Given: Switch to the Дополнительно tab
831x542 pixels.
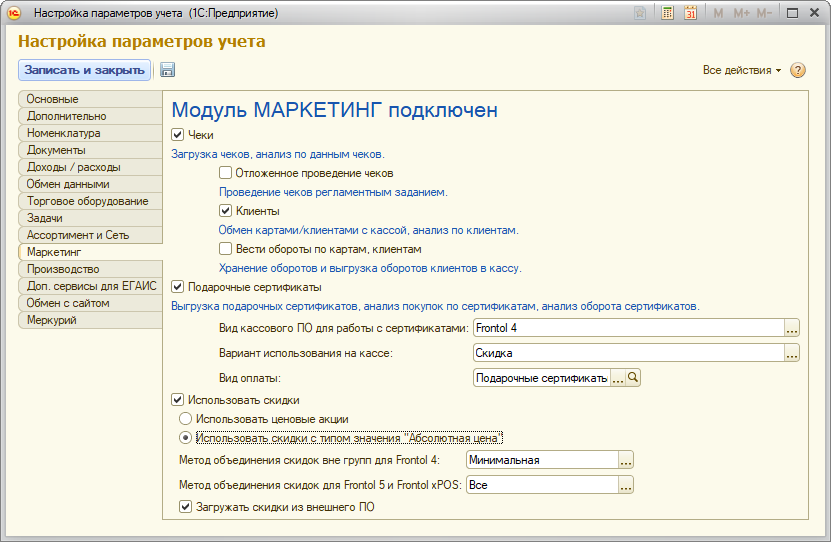Looking at the screenshot, I should tap(90, 116).
